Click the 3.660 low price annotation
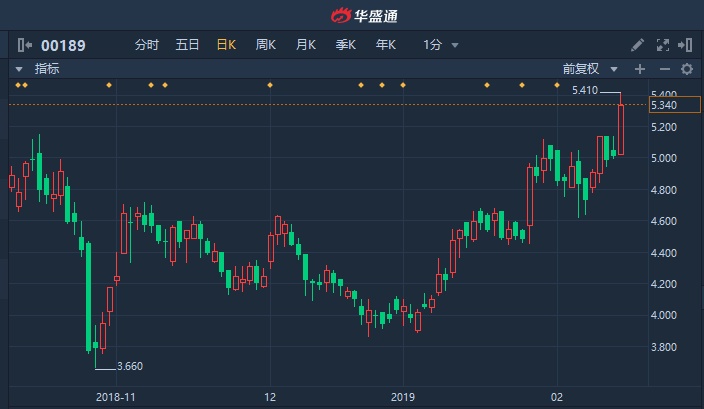The width and height of the screenshot is (704, 409). click(130, 366)
